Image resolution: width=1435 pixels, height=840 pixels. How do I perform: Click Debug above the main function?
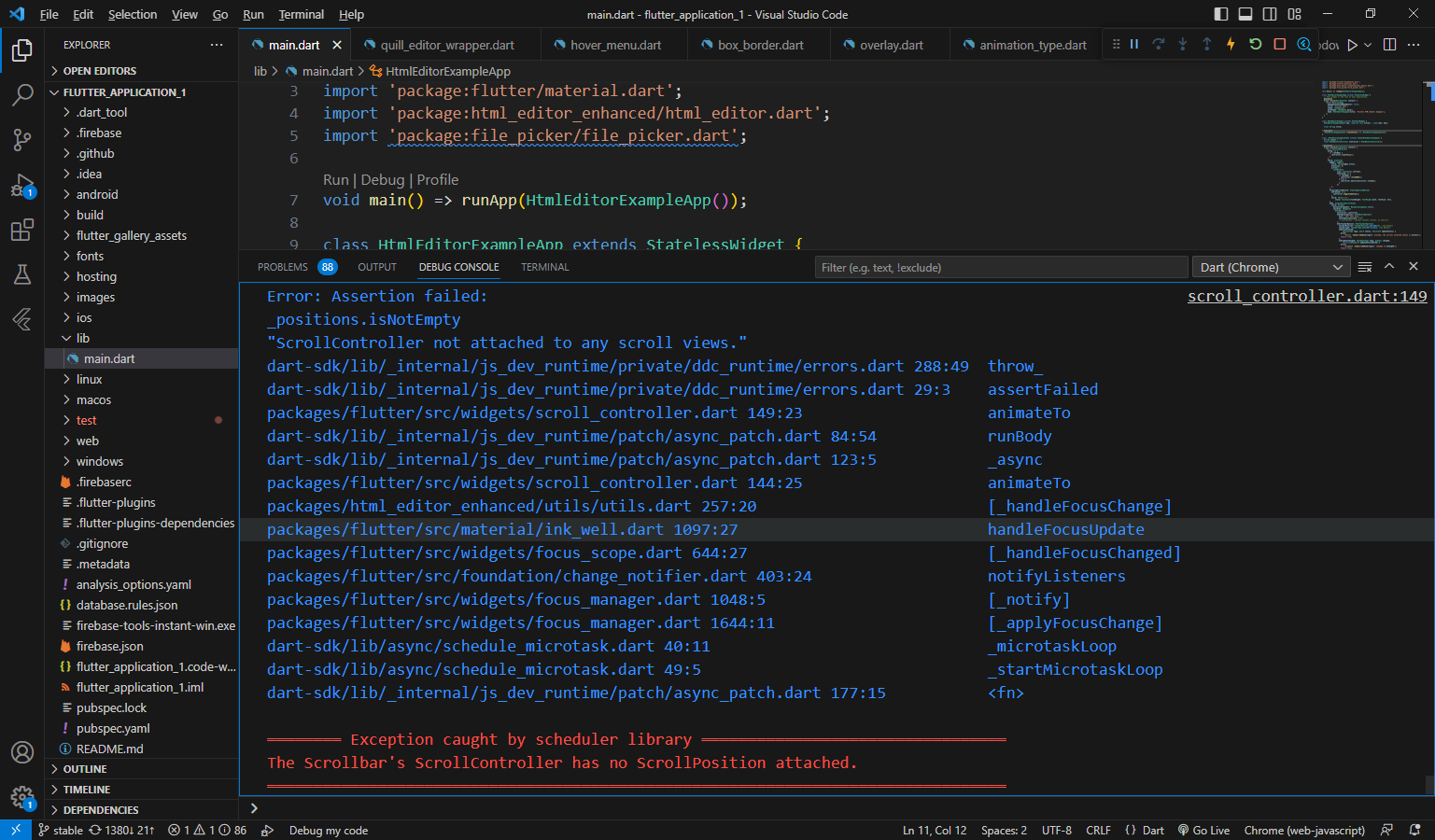point(382,179)
